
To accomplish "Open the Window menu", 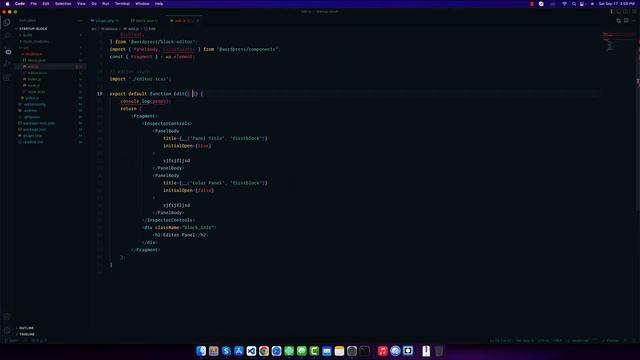I will click(142, 4).
